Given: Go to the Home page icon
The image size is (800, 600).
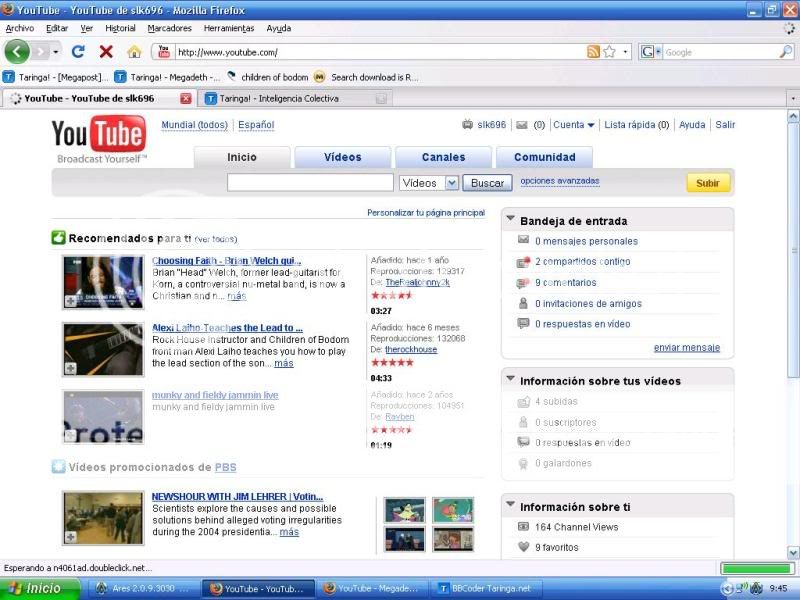Looking at the screenshot, I should (x=134, y=52).
